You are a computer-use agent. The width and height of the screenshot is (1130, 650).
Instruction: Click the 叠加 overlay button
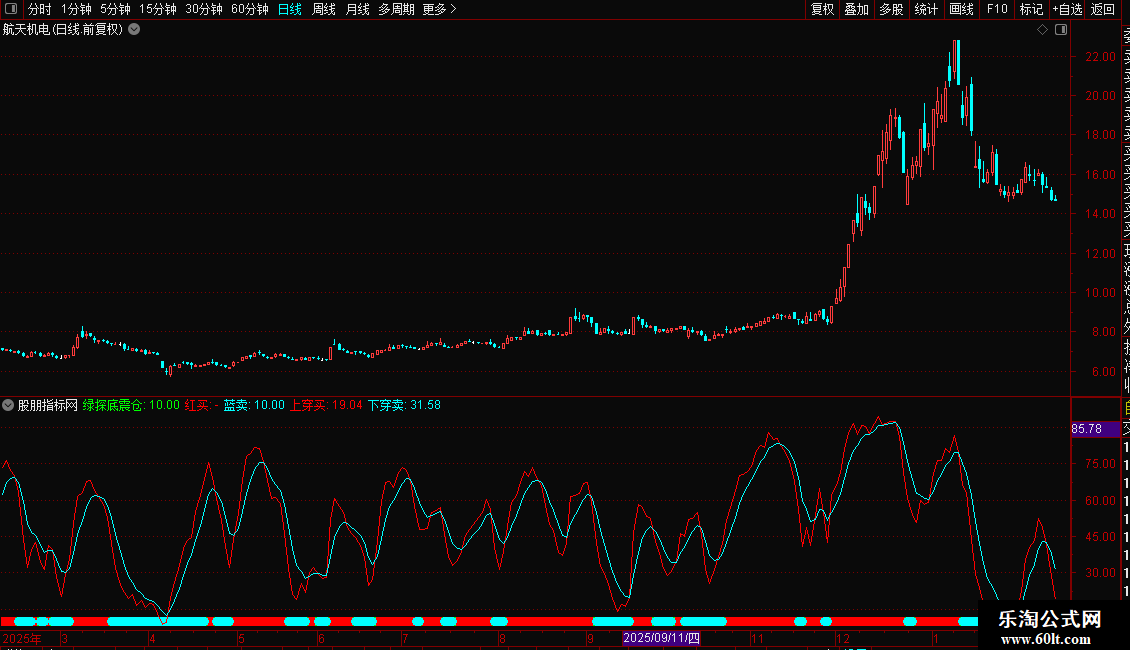pos(856,9)
